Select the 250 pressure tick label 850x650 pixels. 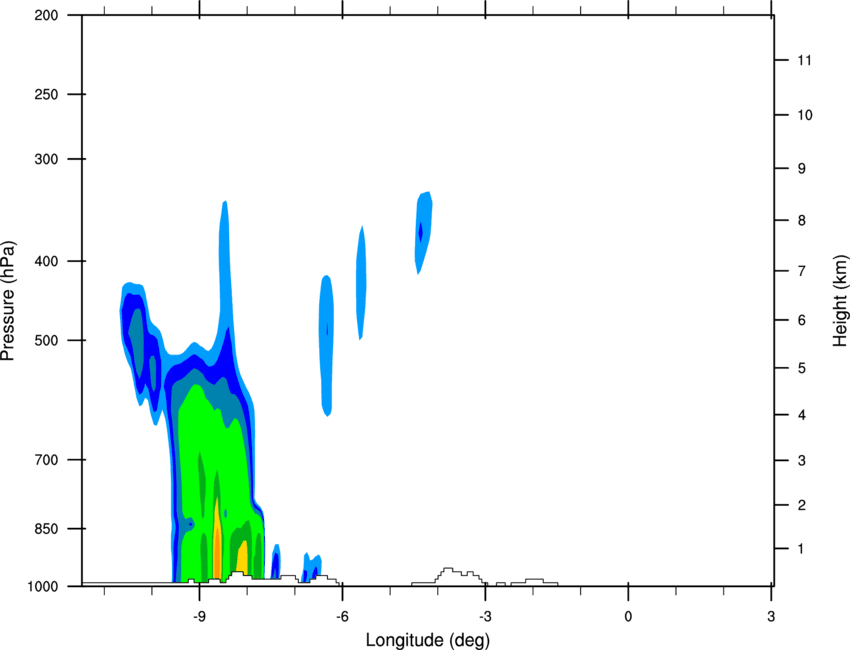46,94
